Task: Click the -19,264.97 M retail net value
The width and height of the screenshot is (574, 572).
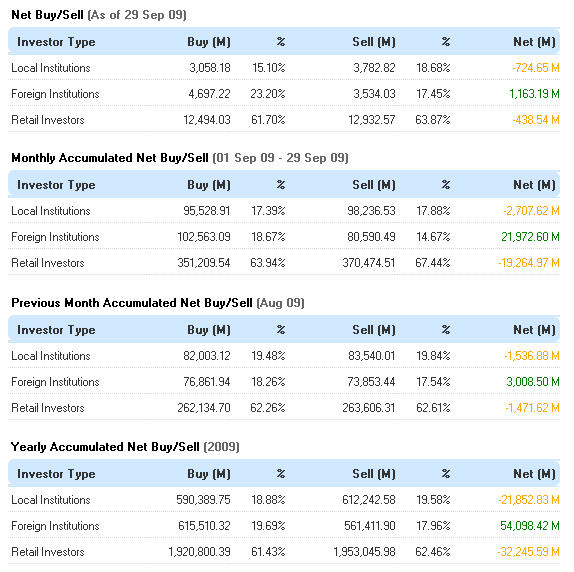Action: pyautogui.click(x=529, y=263)
